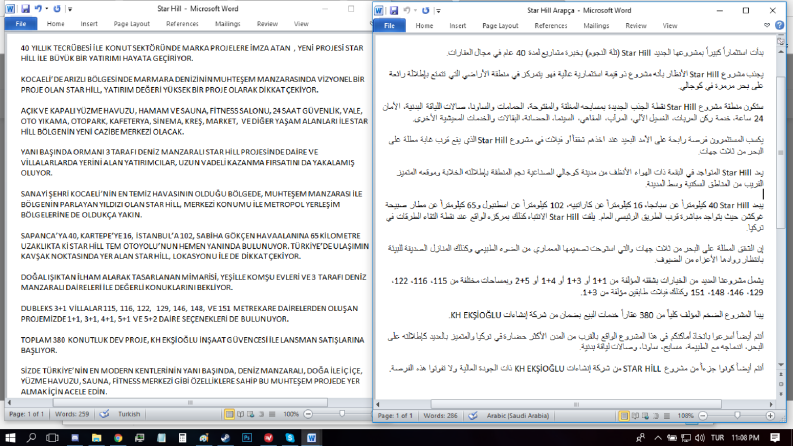
Task: Switch Arapça window to Web Layout view
Action: pyautogui.click(x=645, y=416)
